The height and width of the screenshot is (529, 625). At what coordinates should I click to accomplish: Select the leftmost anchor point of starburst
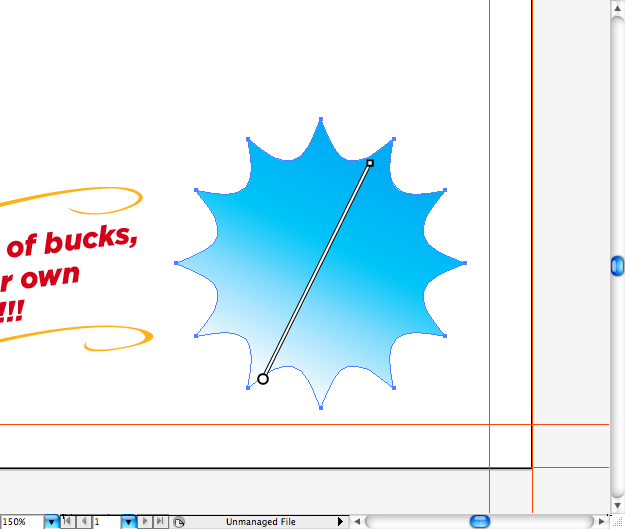point(176,263)
